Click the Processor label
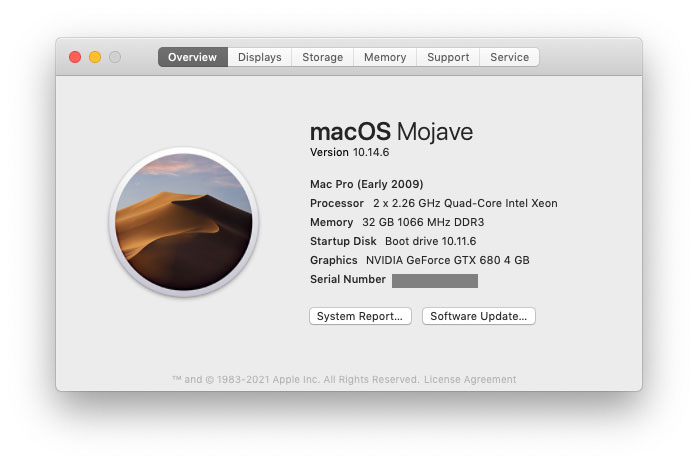This screenshot has height=465, width=698. click(x=337, y=203)
